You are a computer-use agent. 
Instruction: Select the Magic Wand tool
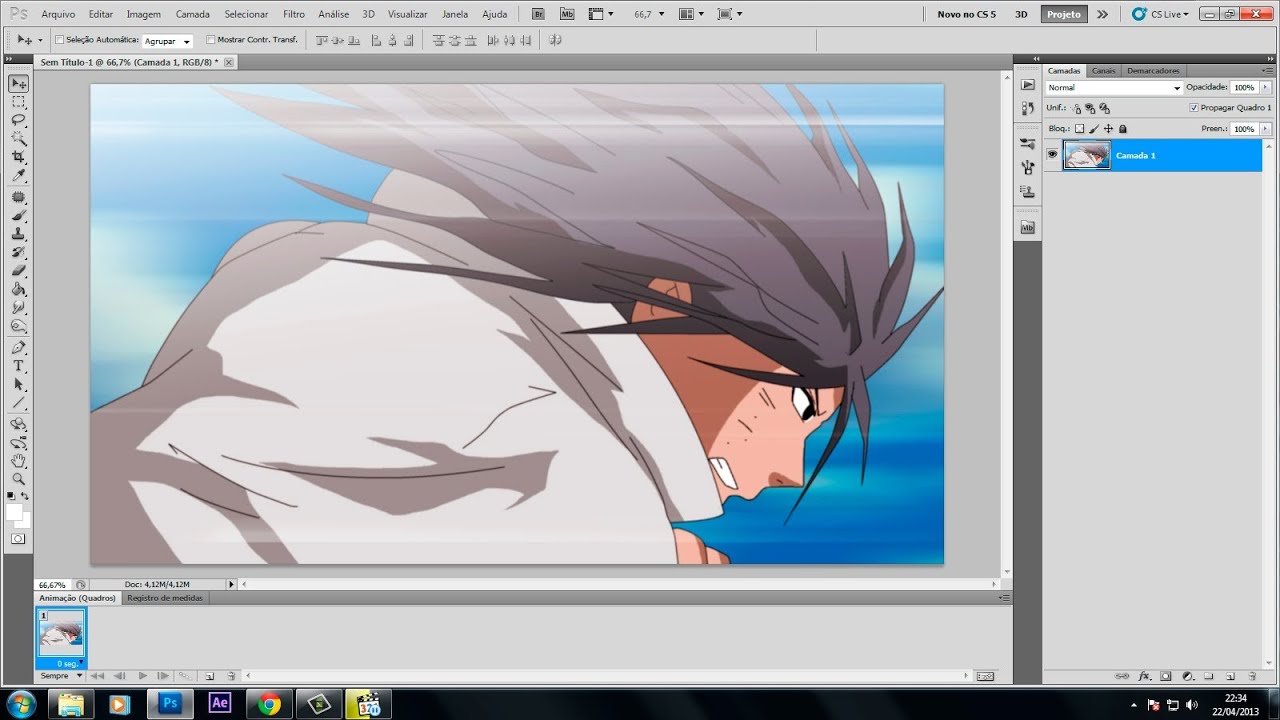pyautogui.click(x=18, y=138)
